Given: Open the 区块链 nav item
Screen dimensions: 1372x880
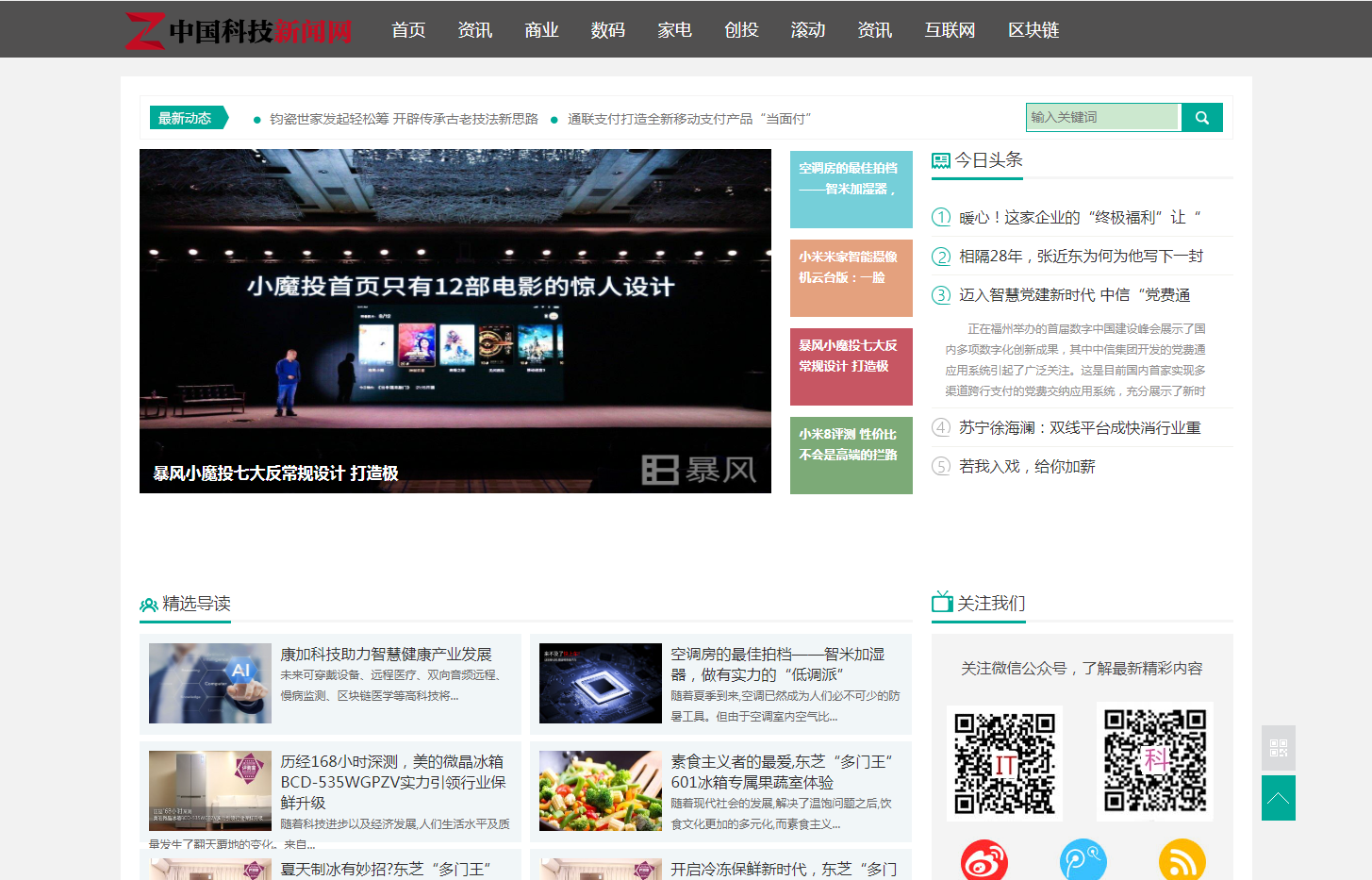Looking at the screenshot, I should tap(1033, 30).
